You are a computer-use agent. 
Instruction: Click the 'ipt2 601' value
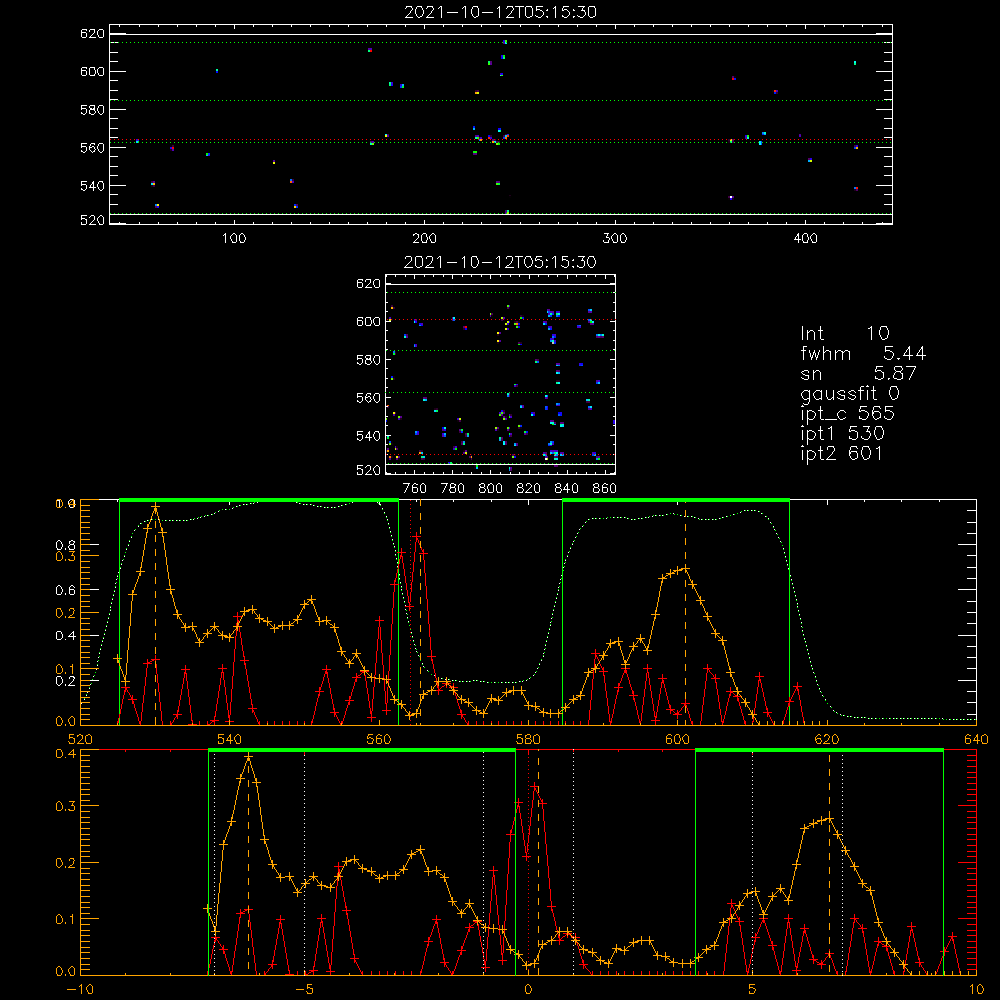point(842,453)
